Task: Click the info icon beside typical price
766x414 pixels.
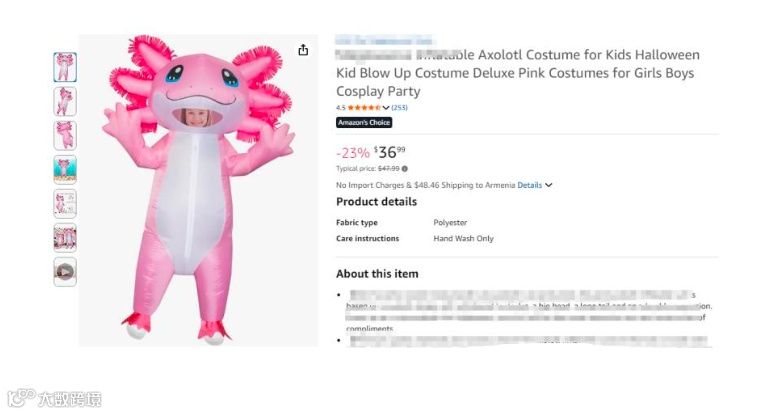Action: 405,169
